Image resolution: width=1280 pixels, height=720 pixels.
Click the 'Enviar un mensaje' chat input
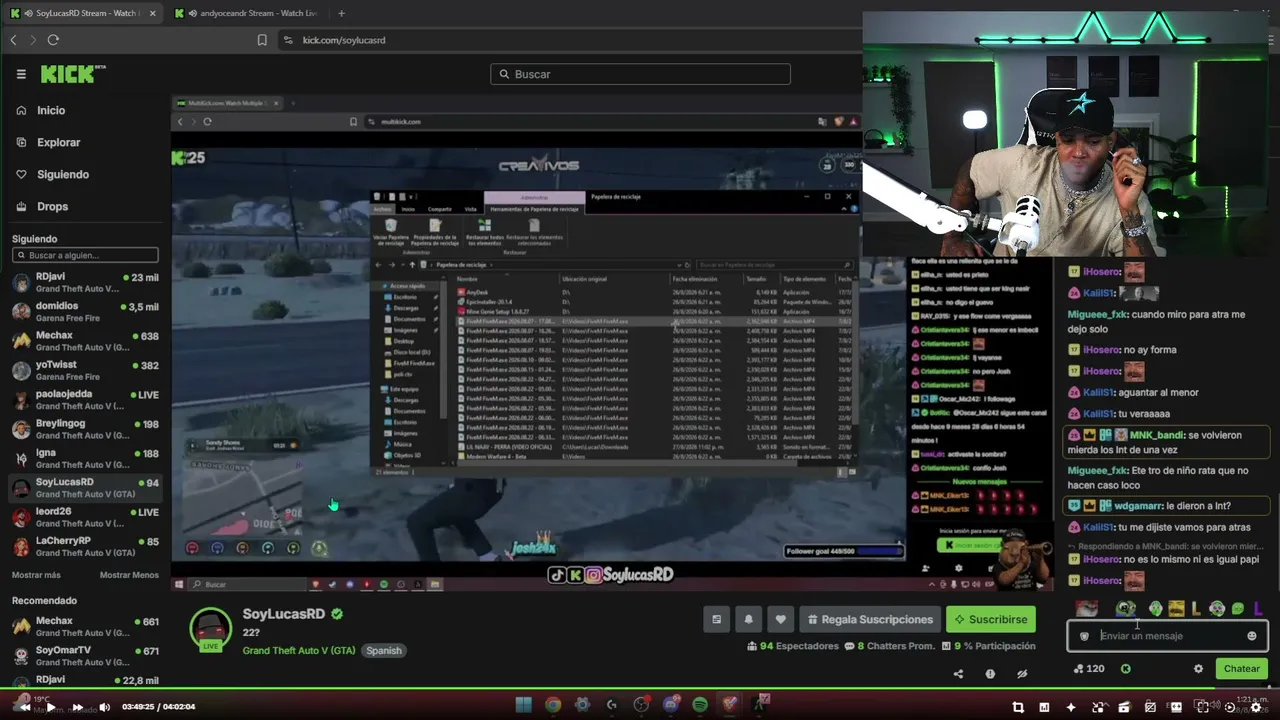pyautogui.click(x=1168, y=636)
